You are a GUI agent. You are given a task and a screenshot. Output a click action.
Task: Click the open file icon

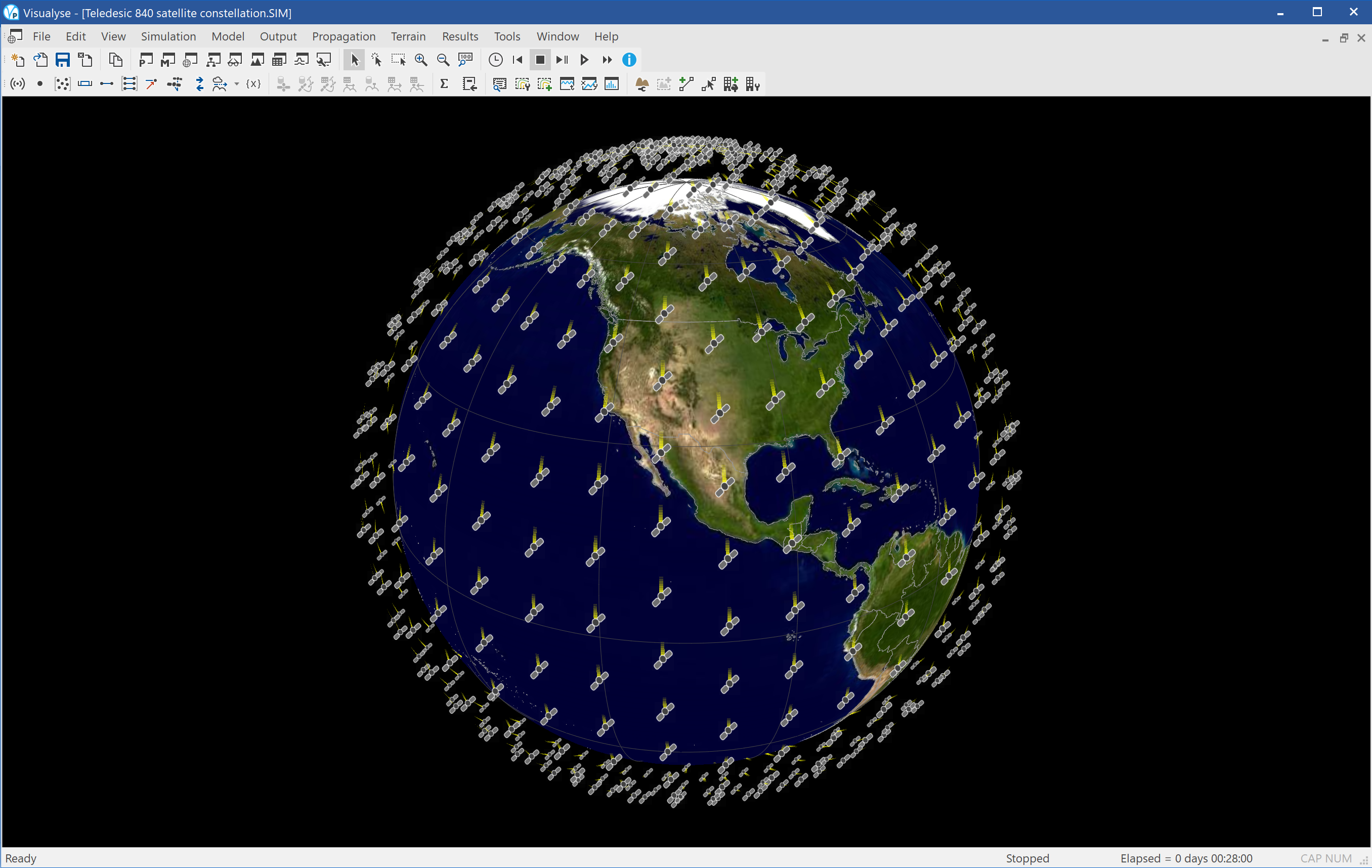coord(40,60)
